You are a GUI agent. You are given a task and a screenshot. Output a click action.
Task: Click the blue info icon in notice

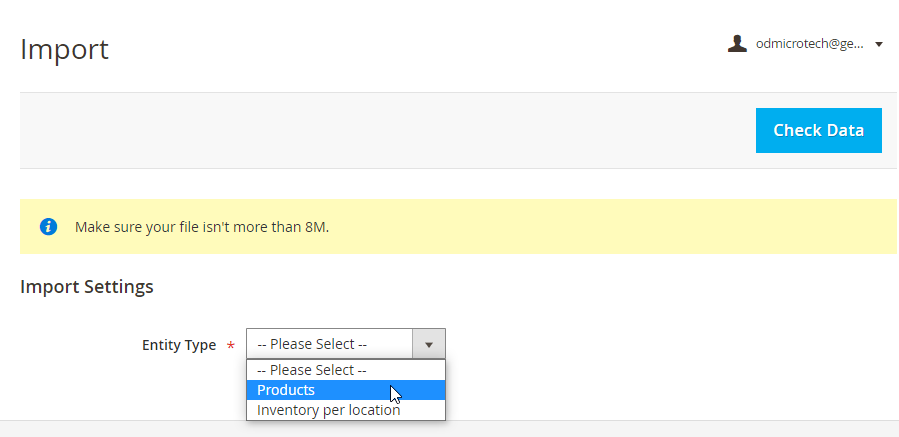(48, 227)
